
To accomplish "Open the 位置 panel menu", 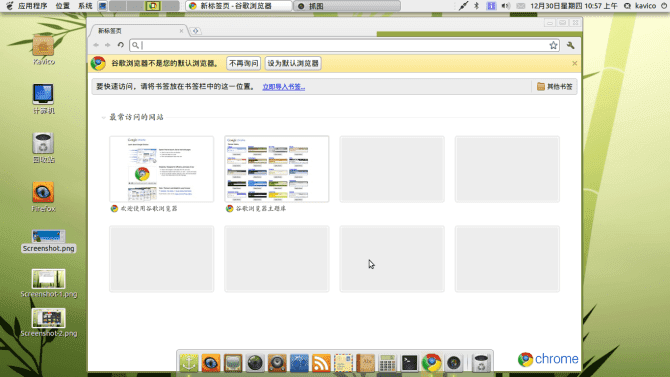I will click(62, 6).
